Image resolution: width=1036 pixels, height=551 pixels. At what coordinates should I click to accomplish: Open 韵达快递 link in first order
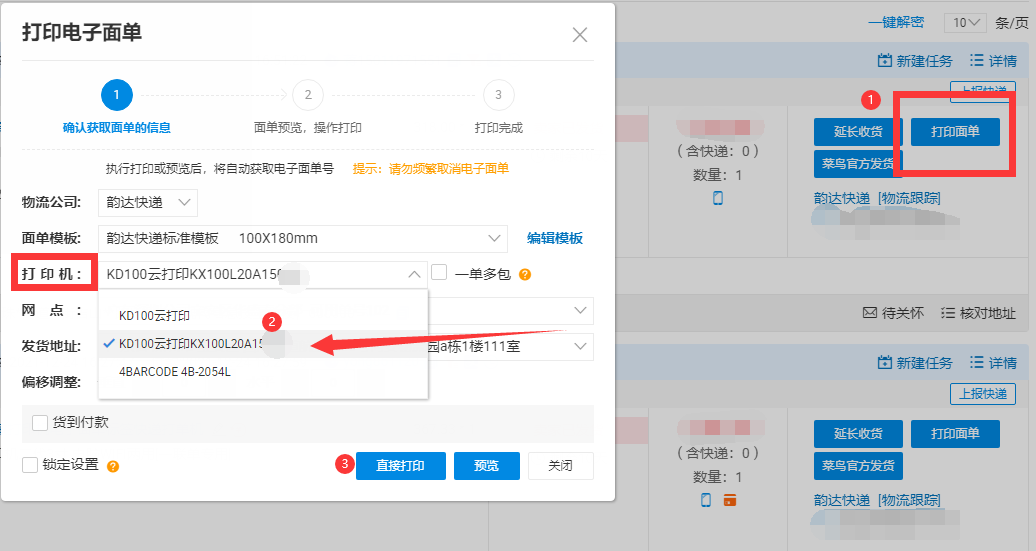(x=842, y=198)
